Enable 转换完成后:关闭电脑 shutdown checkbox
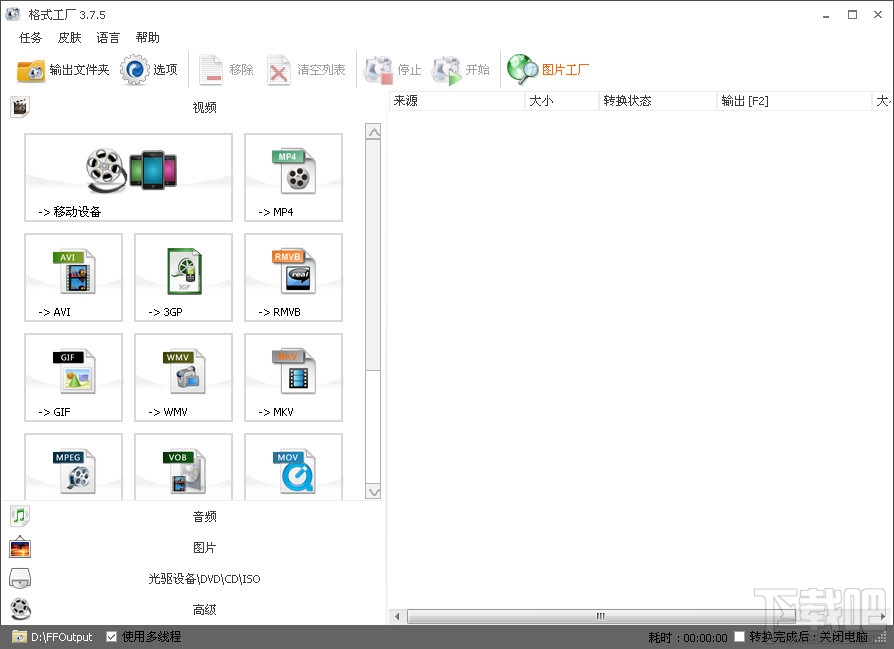The image size is (894, 649). click(x=739, y=636)
